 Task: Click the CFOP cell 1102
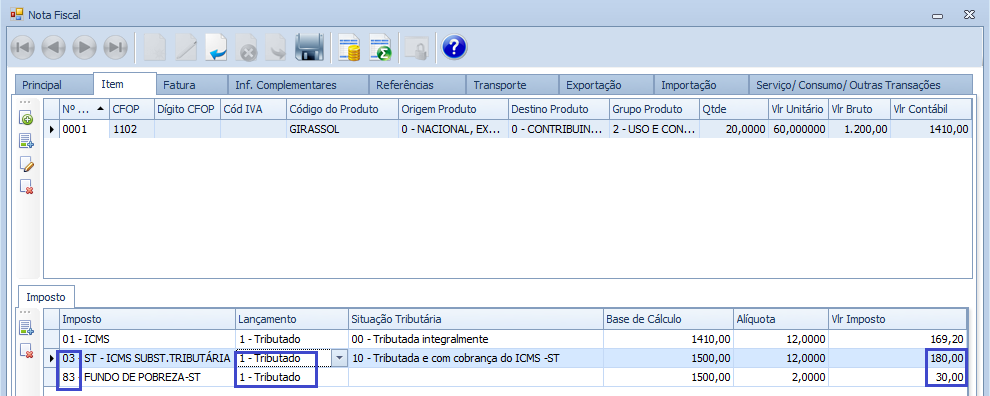coord(131,129)
